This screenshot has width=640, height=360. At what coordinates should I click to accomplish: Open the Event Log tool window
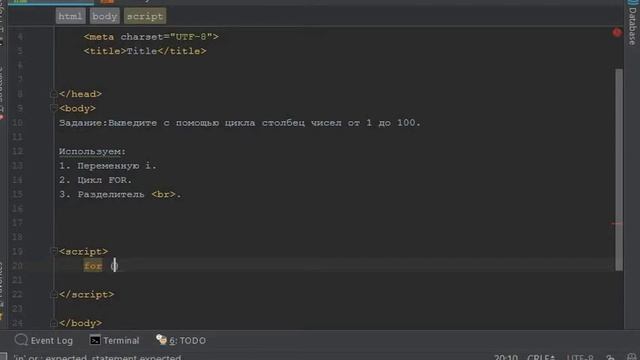44,340
